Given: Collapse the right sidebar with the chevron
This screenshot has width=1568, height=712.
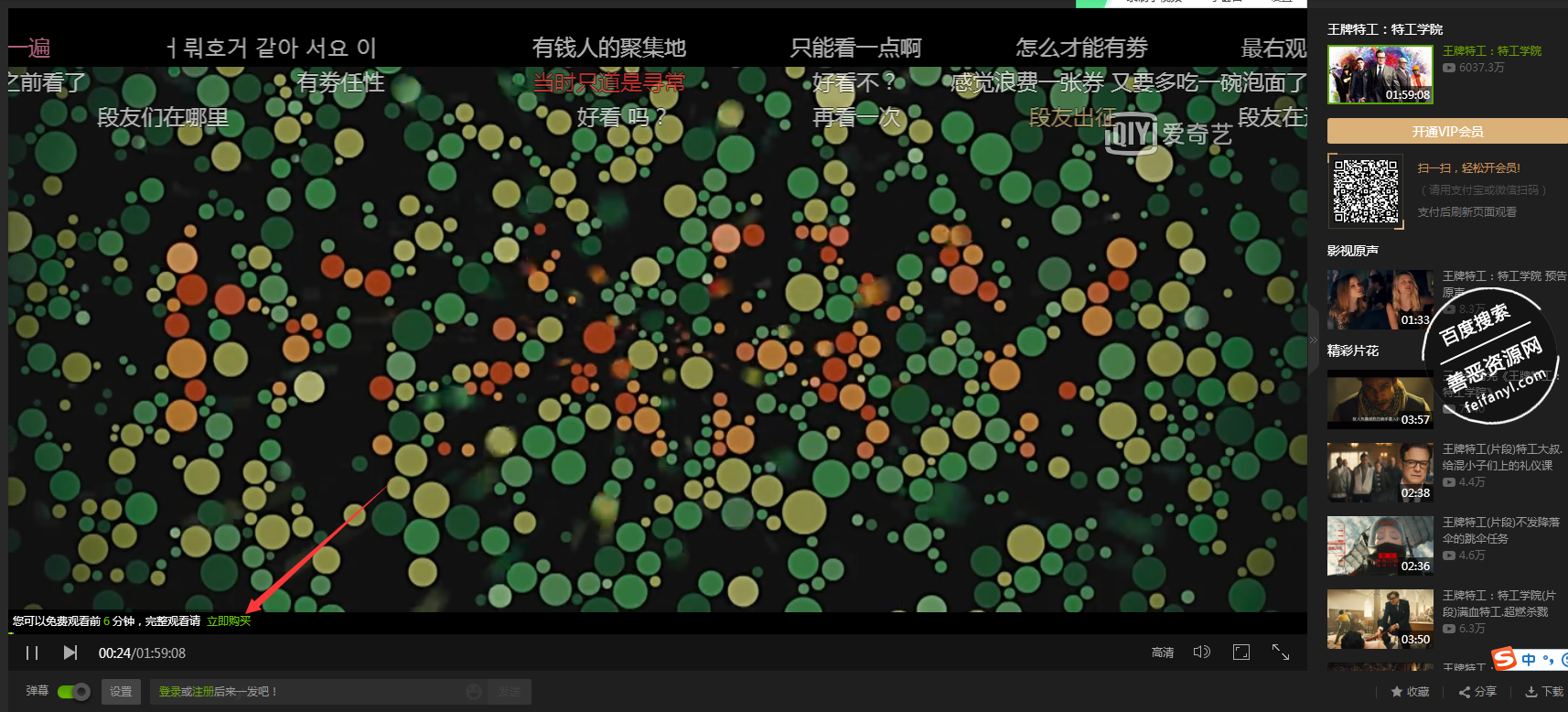Looking at the screenshot, I should pyautogui.click(x=1314, y=340).
